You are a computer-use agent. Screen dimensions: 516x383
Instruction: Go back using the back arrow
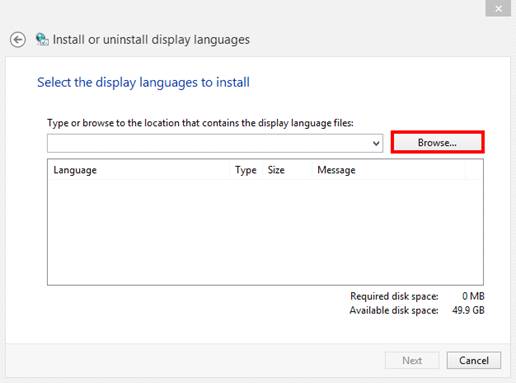coord(18,40)
